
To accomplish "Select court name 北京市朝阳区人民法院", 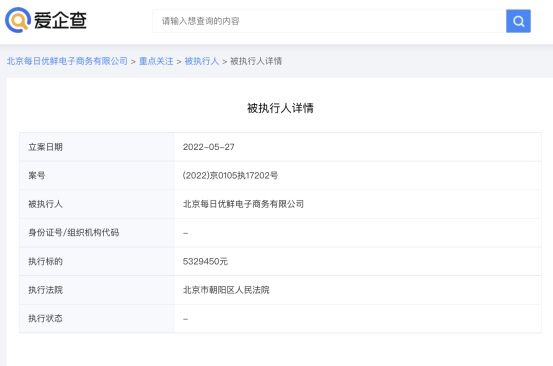I will click(226, 290).
